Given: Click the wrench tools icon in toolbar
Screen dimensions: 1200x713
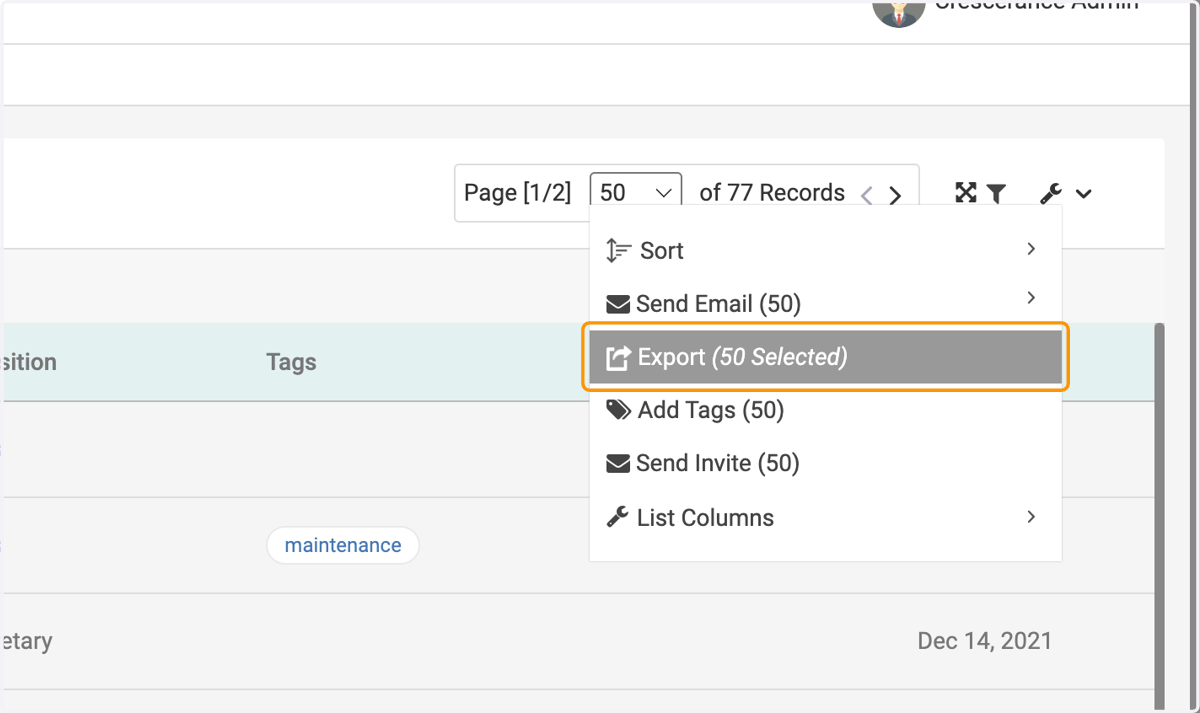Looking at the screenshot, I should pyautogui.click(x=1050, y=194).
